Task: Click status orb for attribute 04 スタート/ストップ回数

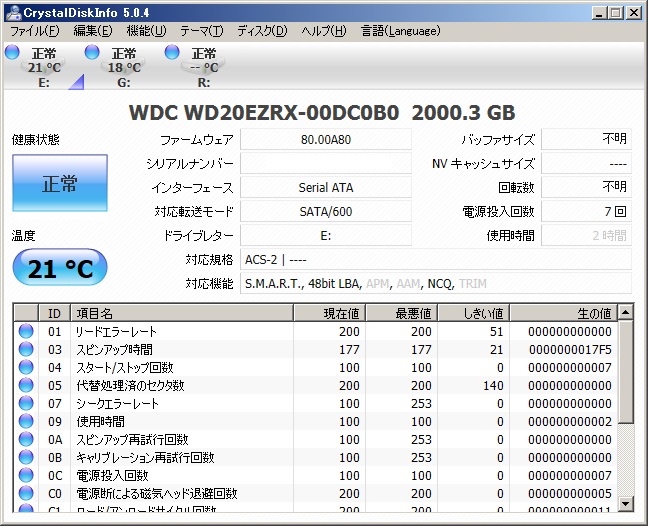Action: [x=26, y=367]
